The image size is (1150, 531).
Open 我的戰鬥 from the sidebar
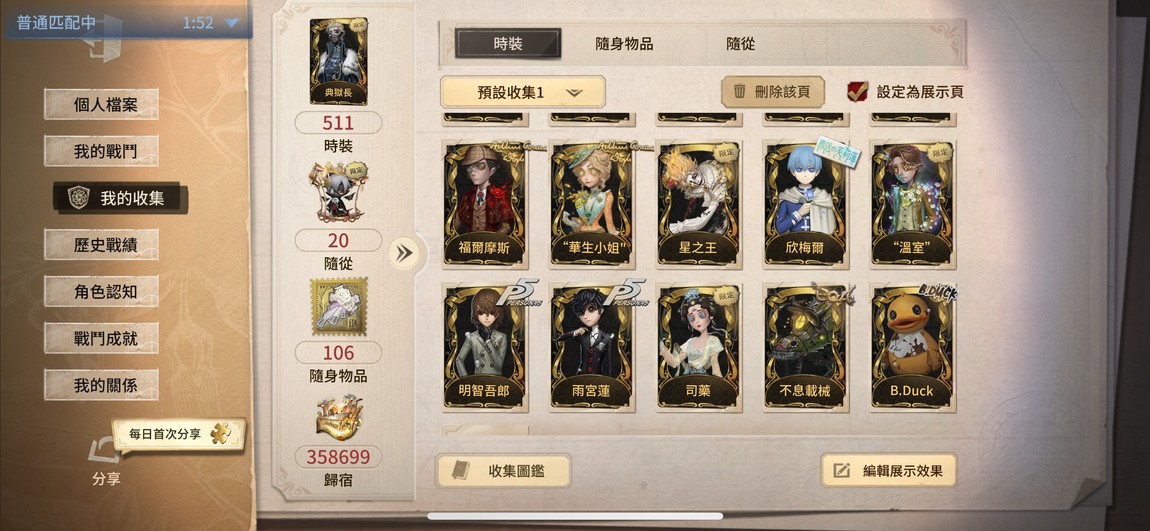tap(101, 151)
